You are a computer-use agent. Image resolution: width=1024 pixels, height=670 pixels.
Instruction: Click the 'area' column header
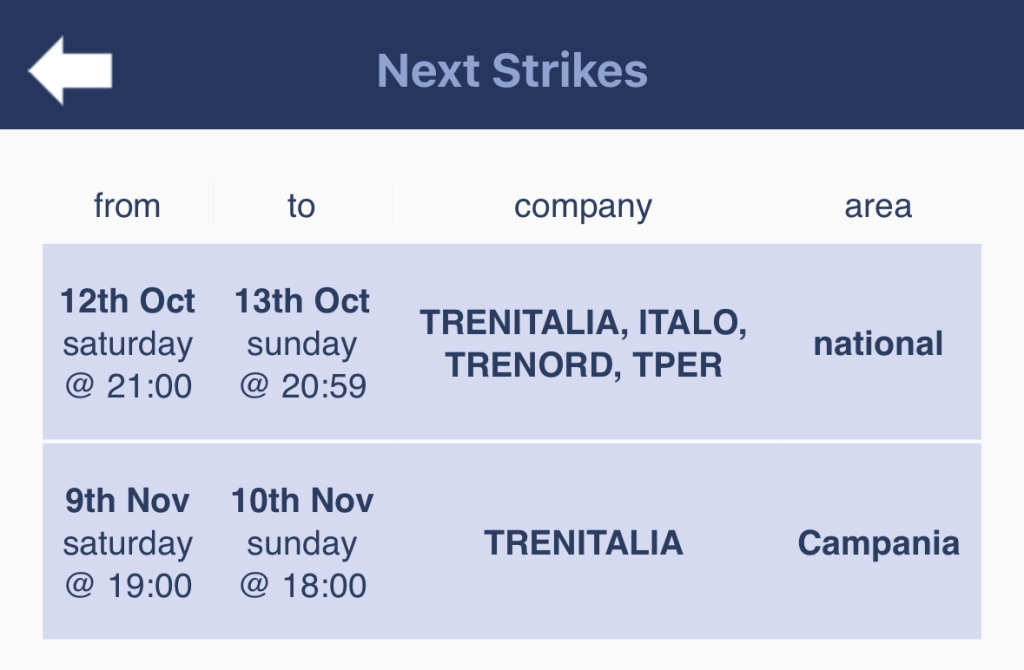coord(878,206)
